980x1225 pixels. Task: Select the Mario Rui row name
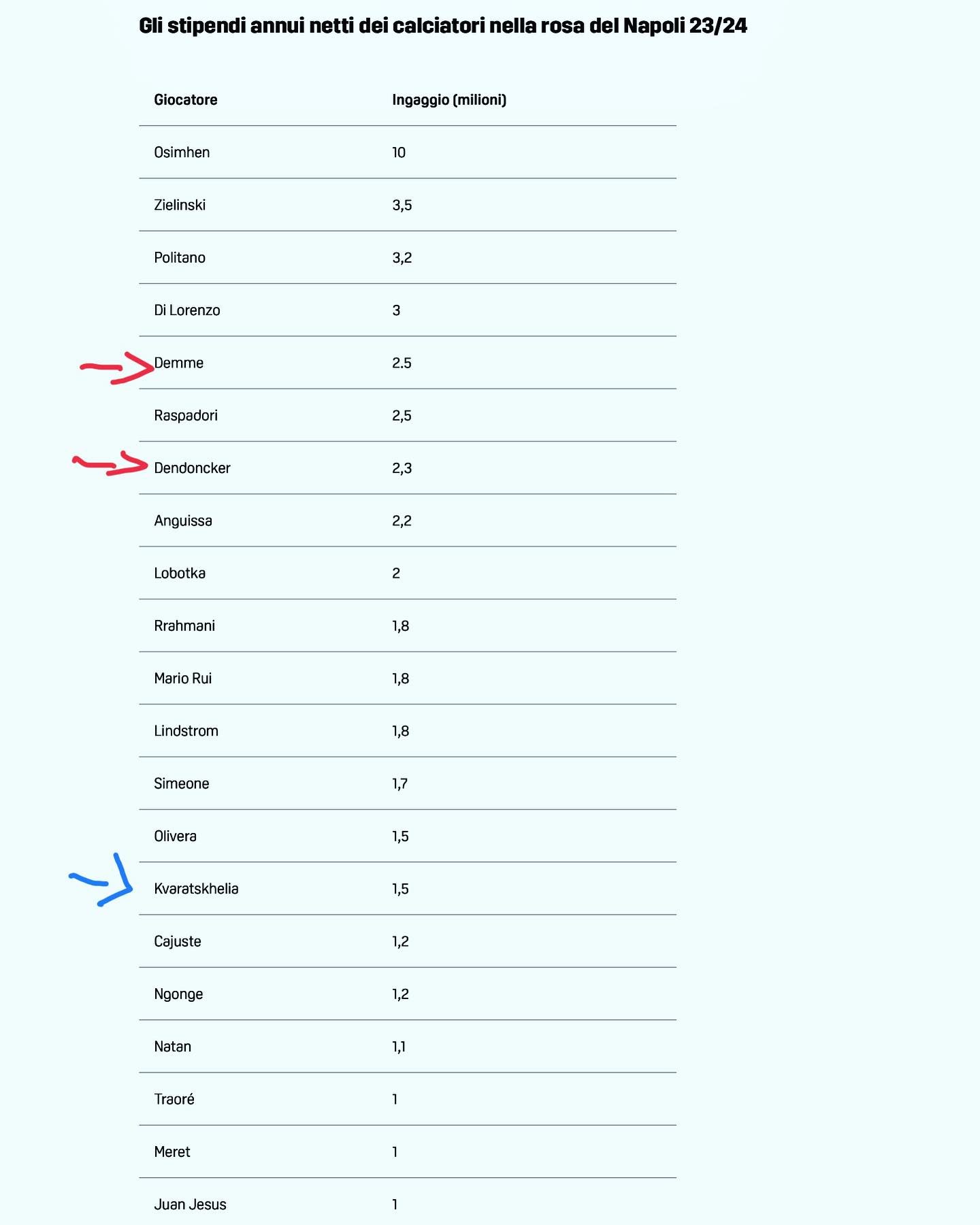tap(182, 679)
